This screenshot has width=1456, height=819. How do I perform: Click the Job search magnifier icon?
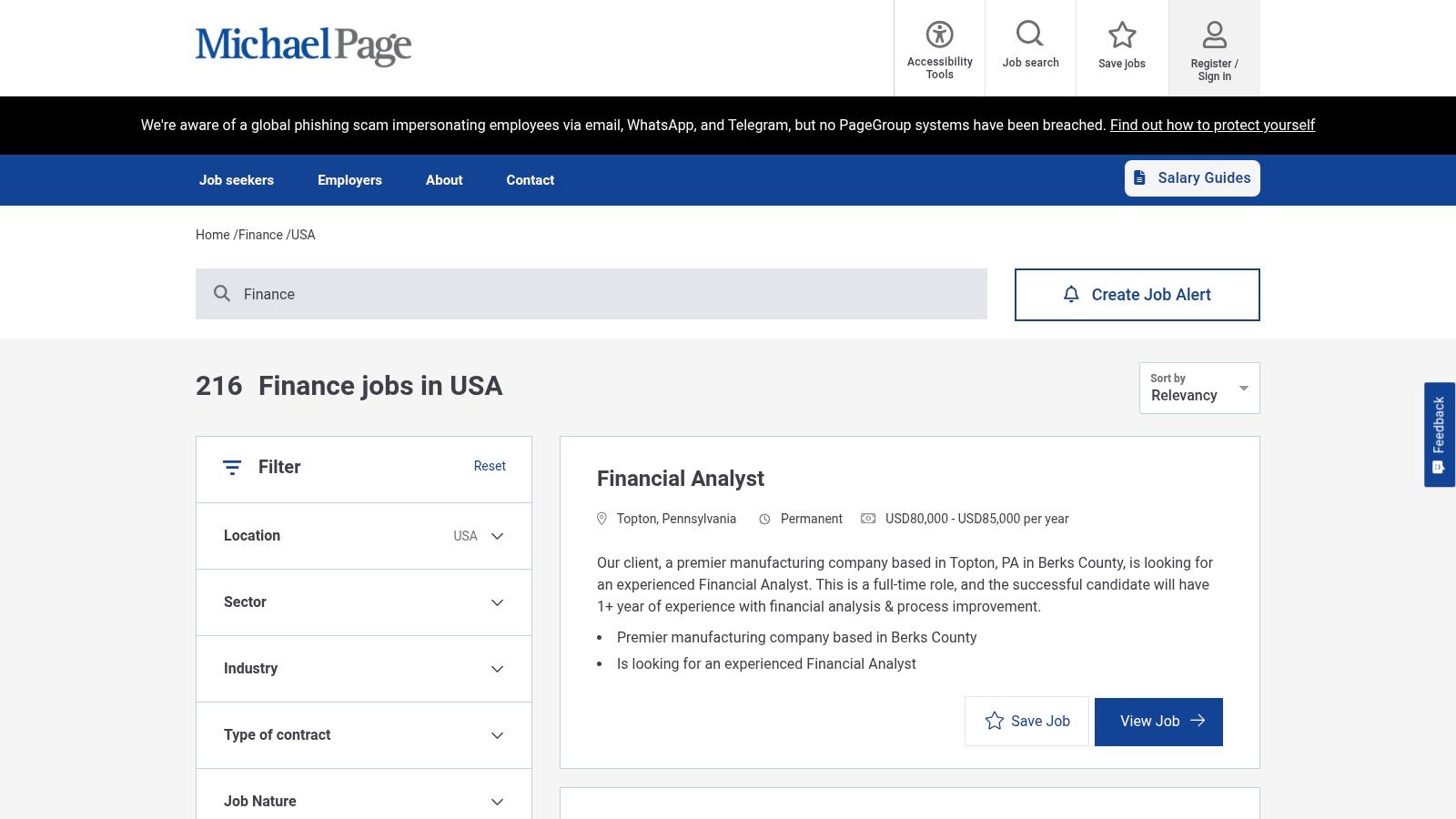pos(1030,34)
